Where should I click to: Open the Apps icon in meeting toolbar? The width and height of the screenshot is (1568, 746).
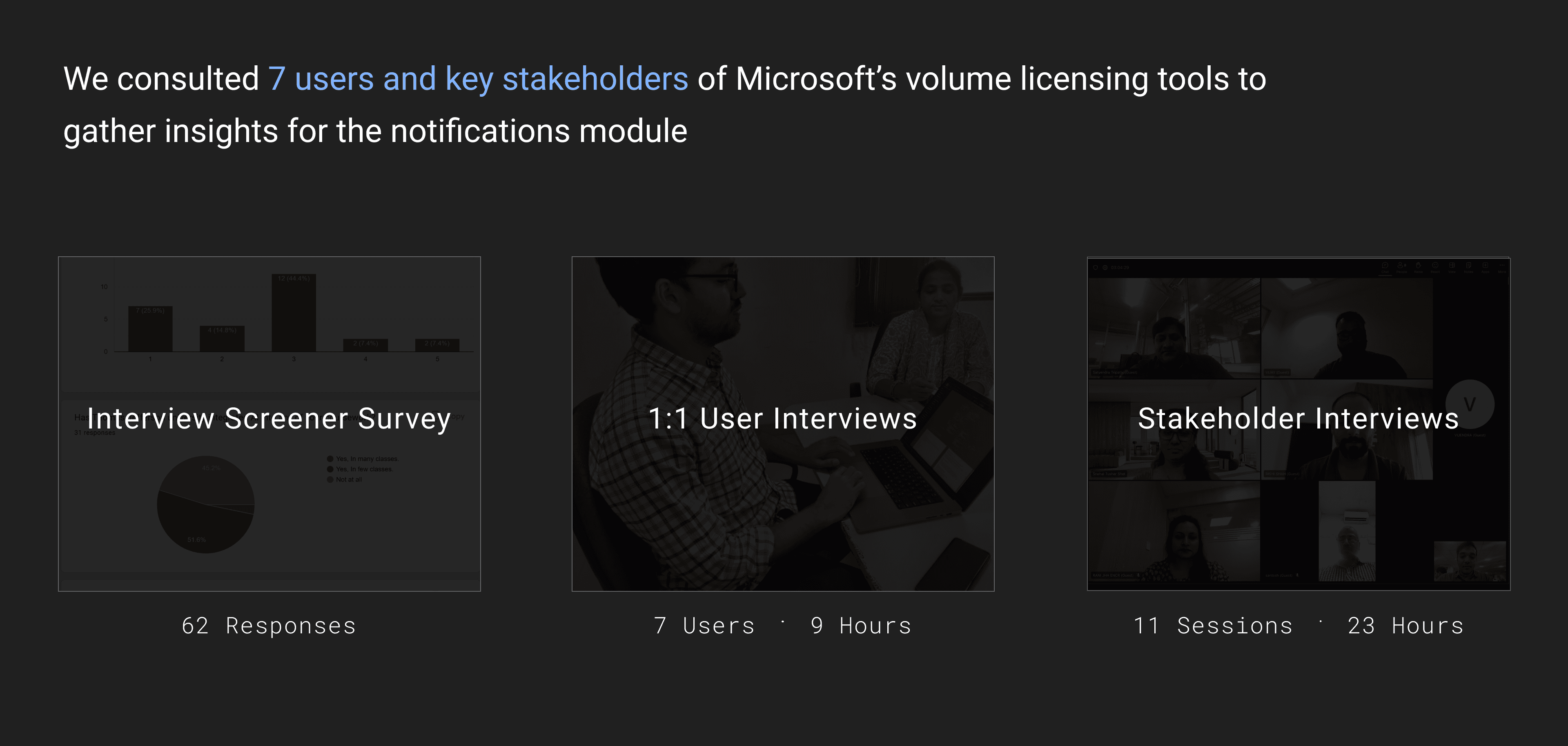(1485, 266)
